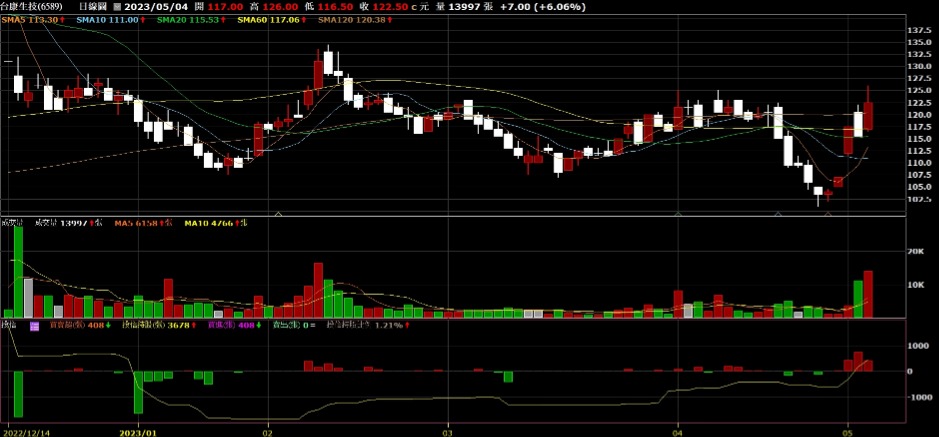Click the purple 408 value
The image size is (939, 437).
[x=246, y=325]
